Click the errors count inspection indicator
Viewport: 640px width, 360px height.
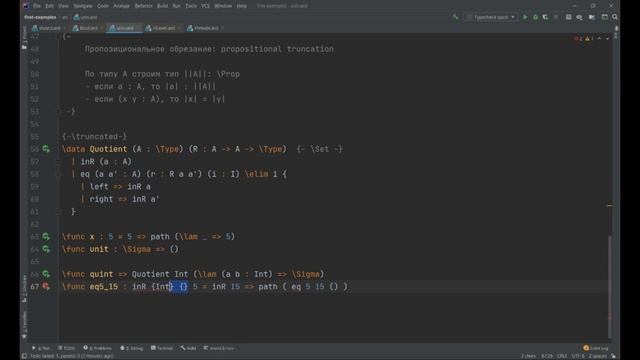pyautogui.click(x=578, y=38)
